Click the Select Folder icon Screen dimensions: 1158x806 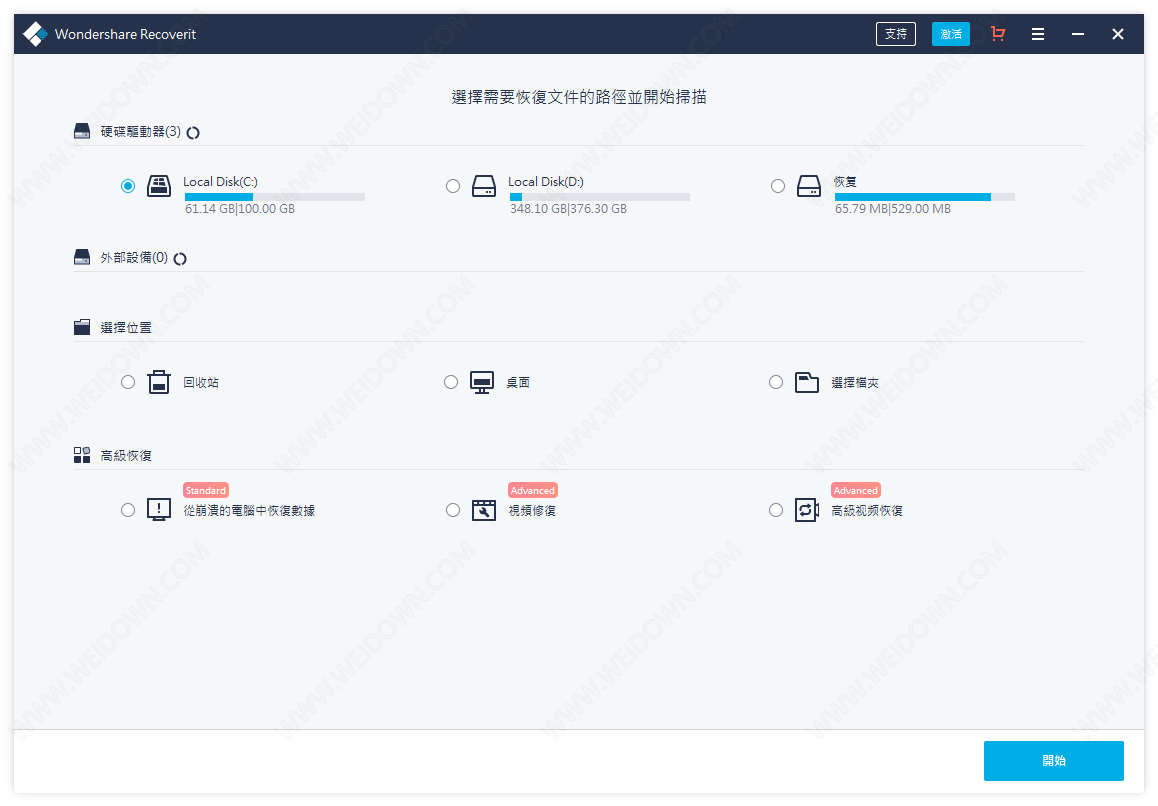pyautogui.click(x=806, y=382)
